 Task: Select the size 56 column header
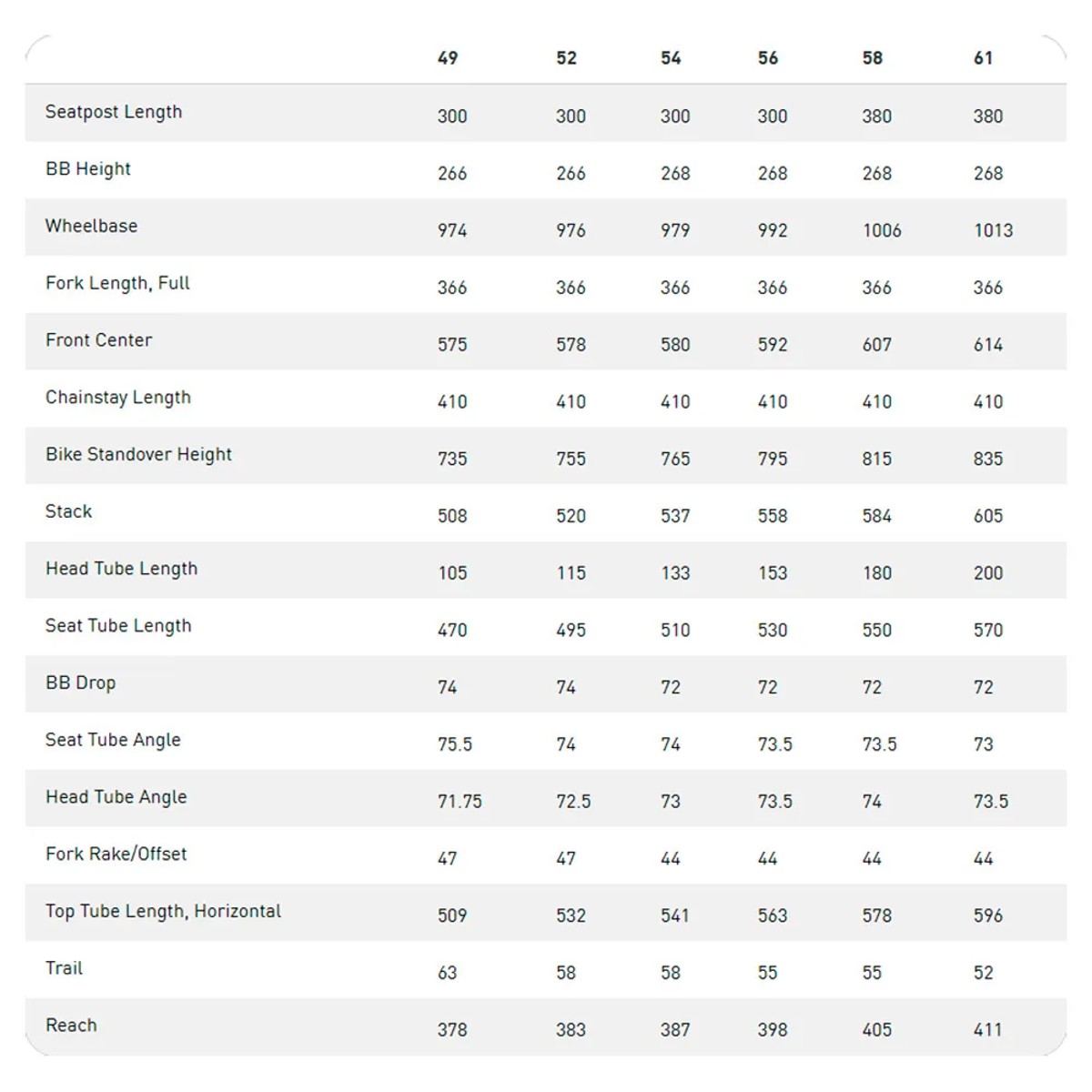tap(768, 58)
